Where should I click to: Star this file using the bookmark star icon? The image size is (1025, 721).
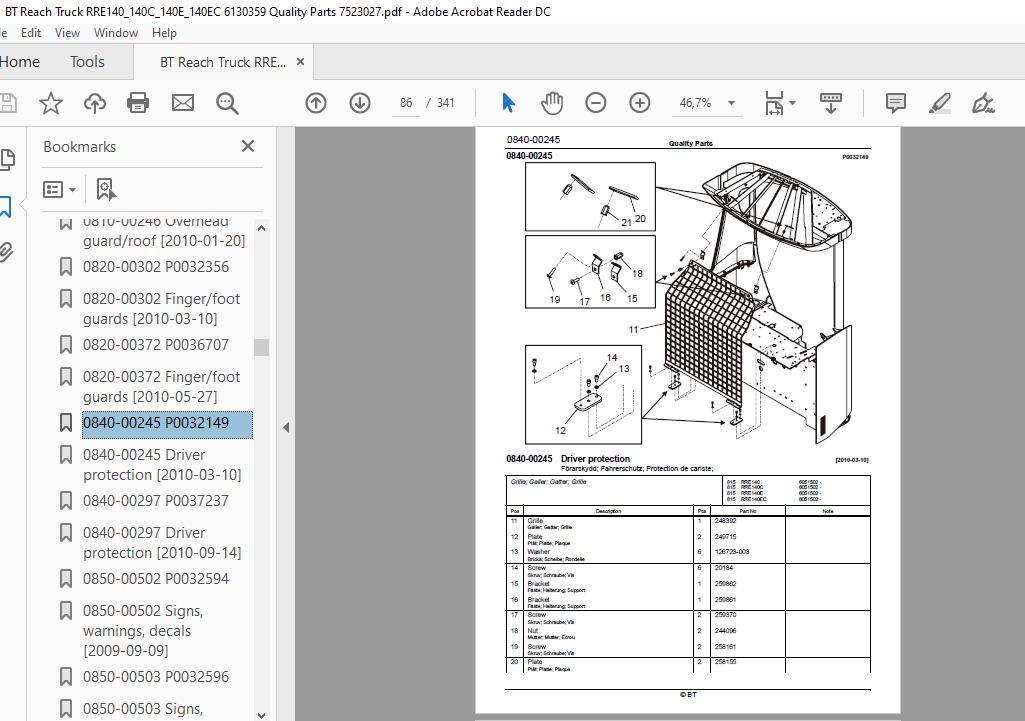point(50,103)
